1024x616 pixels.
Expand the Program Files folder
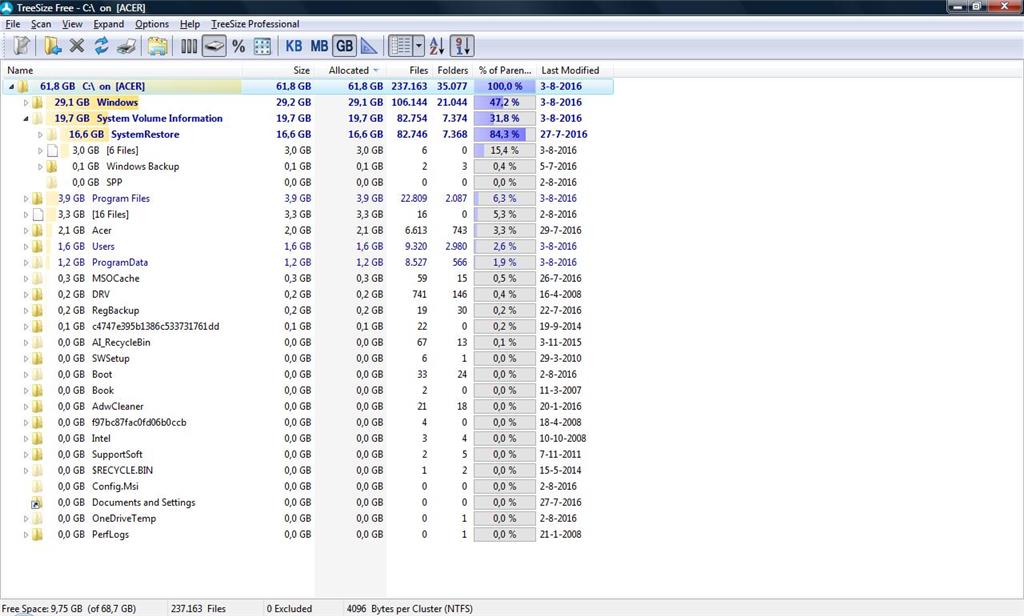pos(26,199)
